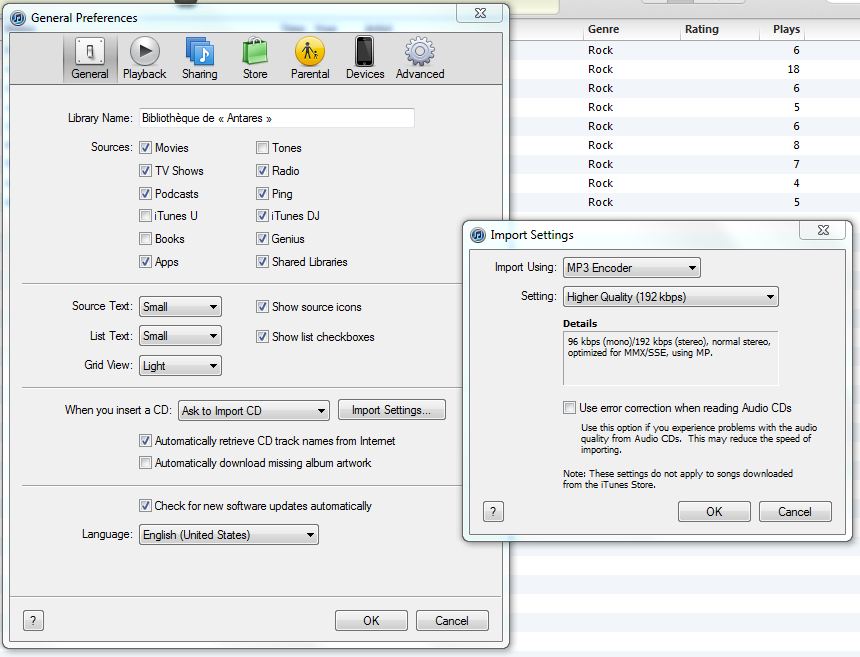Open the Language dropdown
860x657 pixels.
(228, 535)
